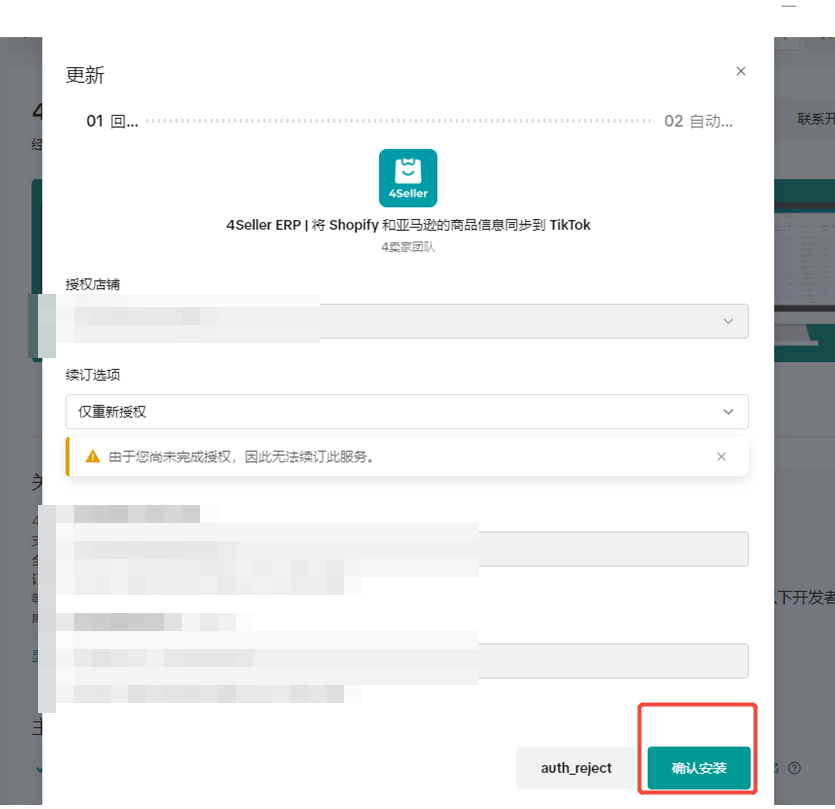Click the 由于您尚未完成授权 warning text
Screen dimensions: 835x809
[240, 456]
